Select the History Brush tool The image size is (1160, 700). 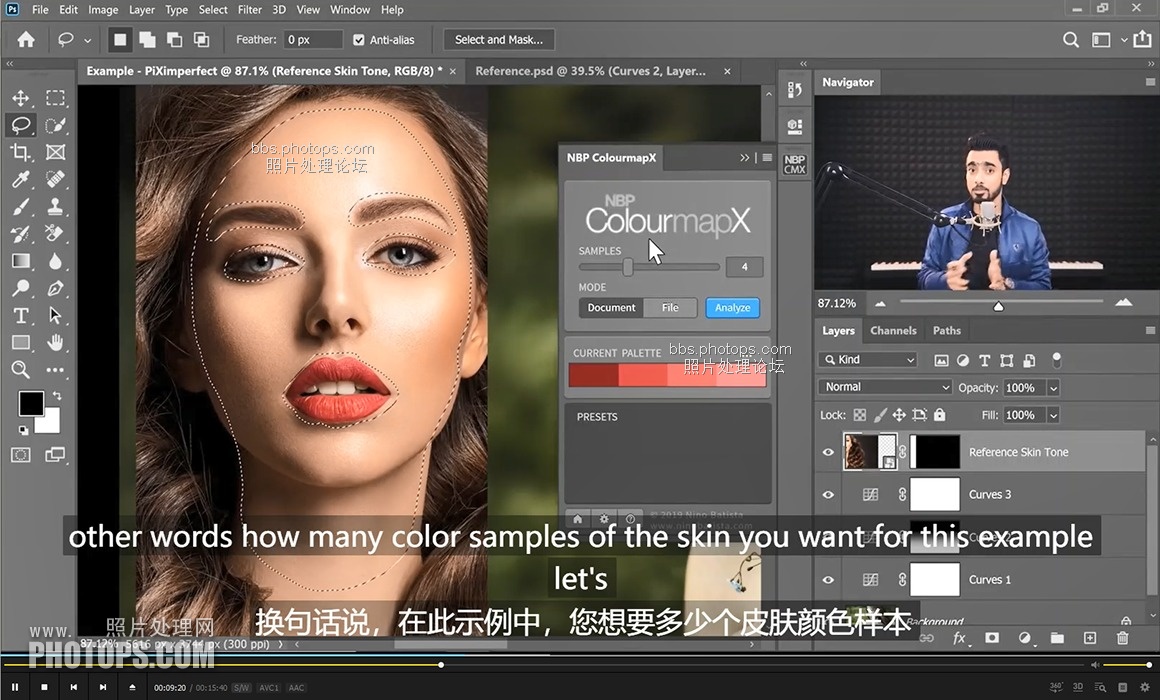21,234
